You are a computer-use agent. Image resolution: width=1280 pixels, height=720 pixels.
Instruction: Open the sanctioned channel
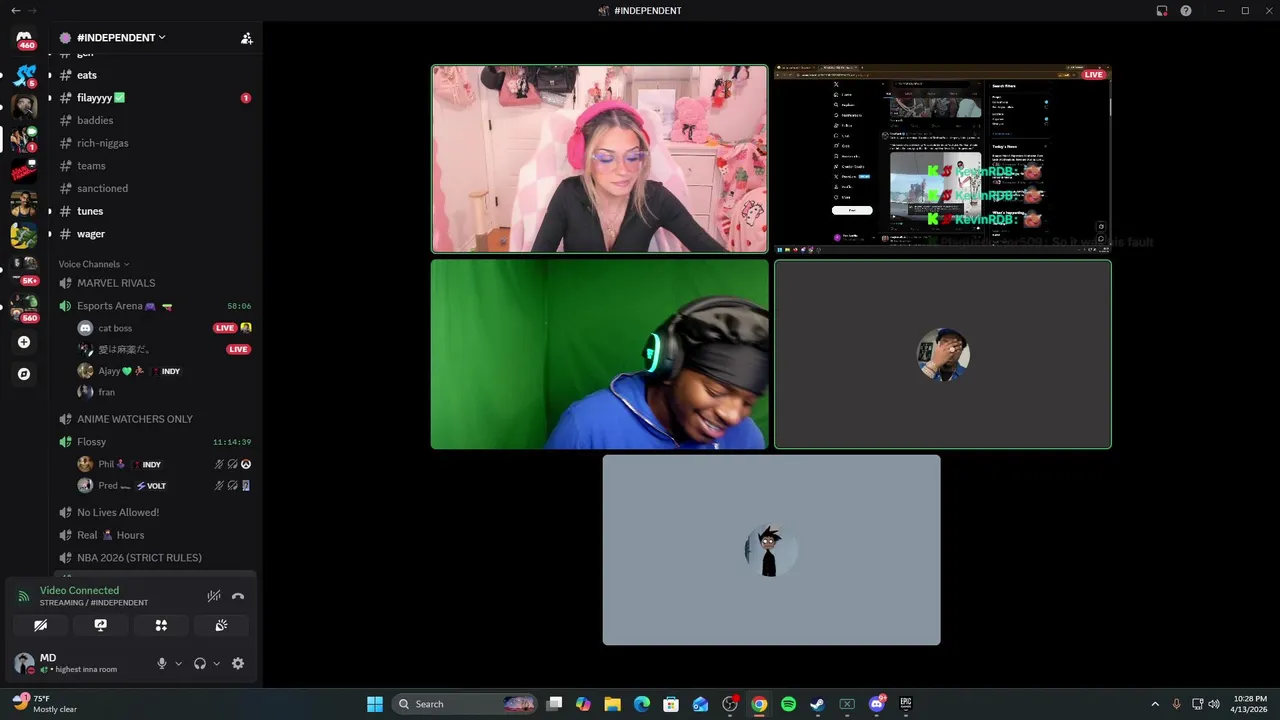155,188
